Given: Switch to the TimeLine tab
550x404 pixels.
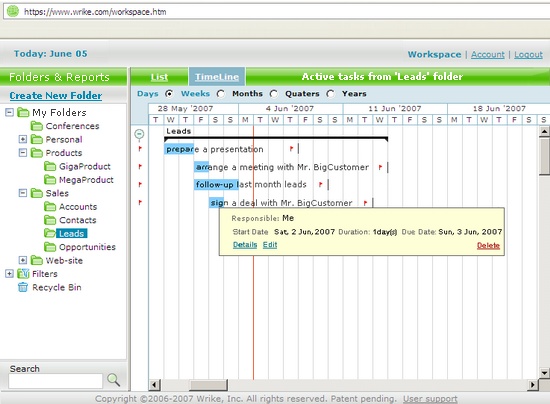Looking at the screenshot, I should tap(217, 77).
